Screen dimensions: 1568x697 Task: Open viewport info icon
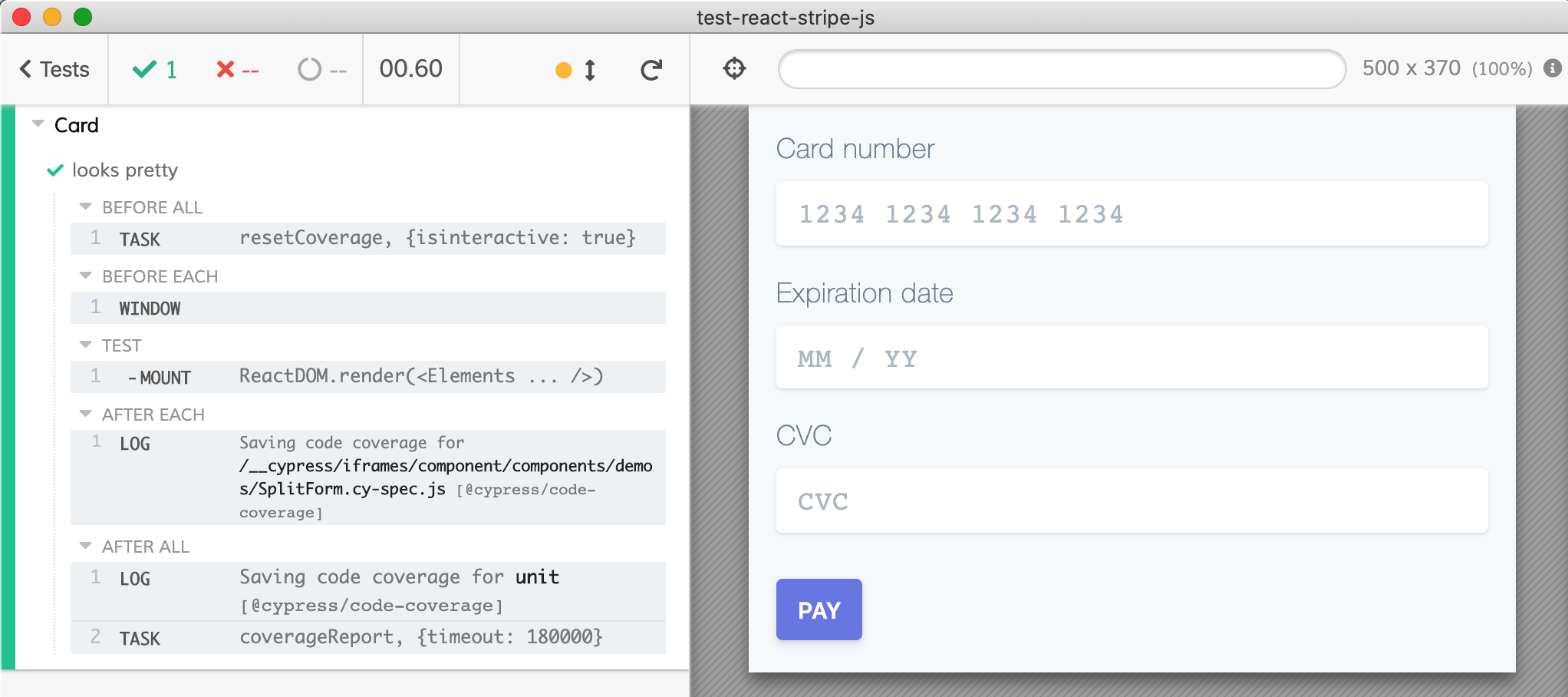tap(1553, 68)
